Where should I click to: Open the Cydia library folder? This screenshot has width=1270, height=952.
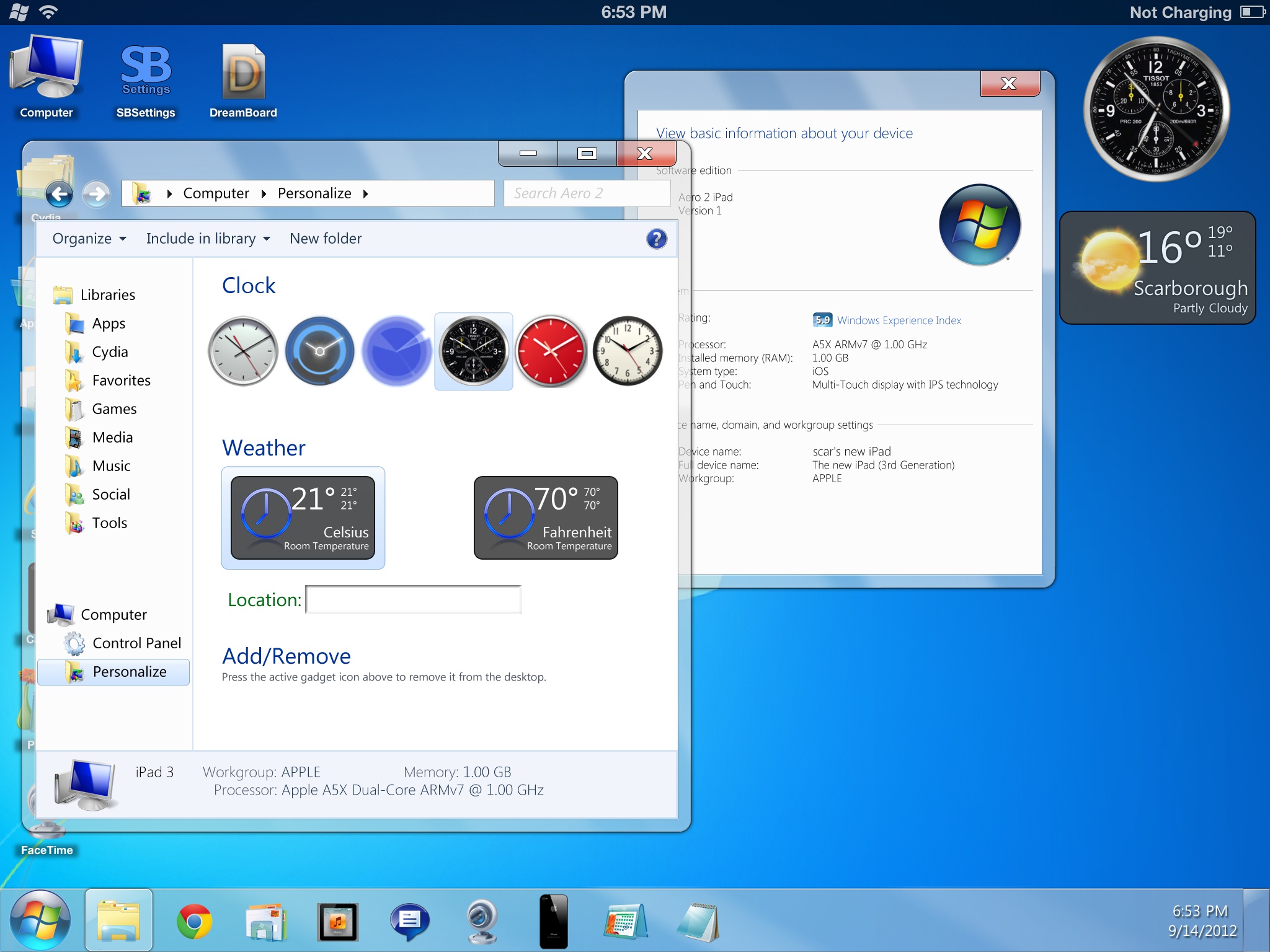[x=97, y=352]
